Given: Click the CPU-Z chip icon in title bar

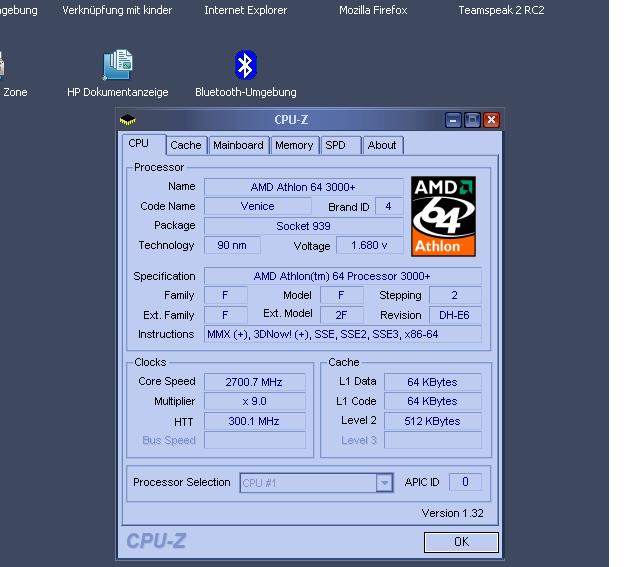Looking at the screenshot, I should [x=128, y=120].
